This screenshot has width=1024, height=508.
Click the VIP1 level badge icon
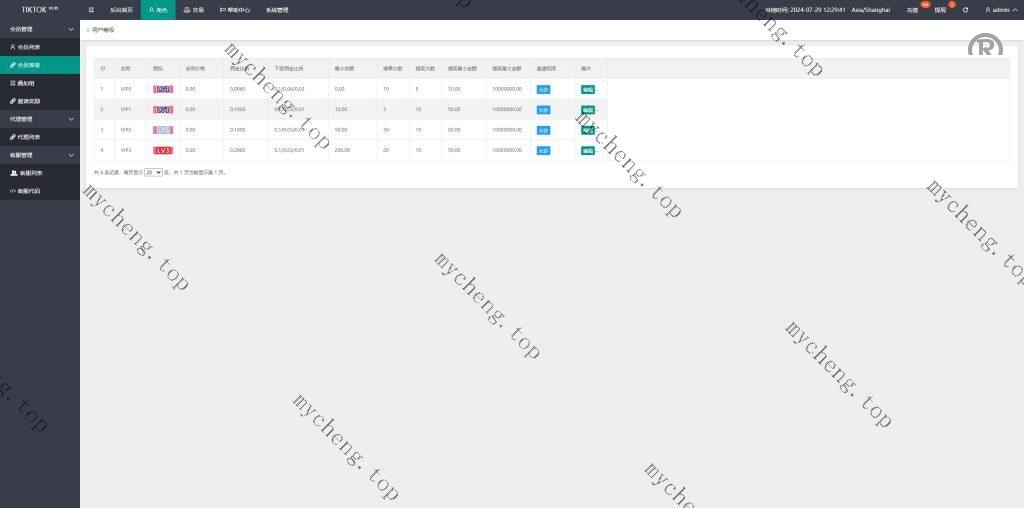pos(163,109)
